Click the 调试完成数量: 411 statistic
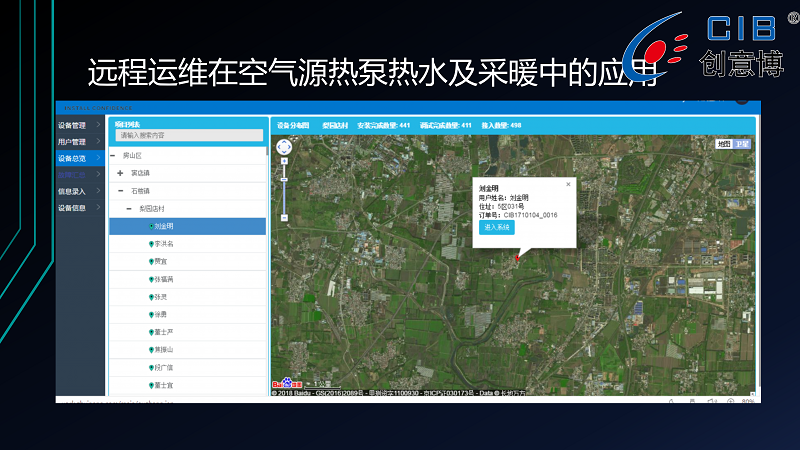The height and width of the screenshot is (450, 800). [x=445, y=126]
